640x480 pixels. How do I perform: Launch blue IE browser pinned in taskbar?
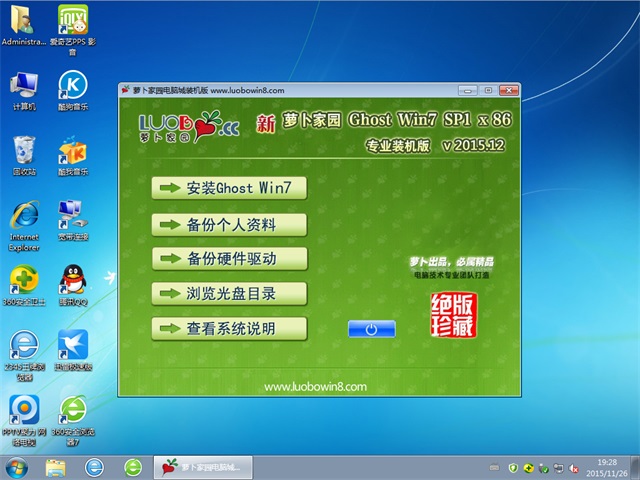coord(94,468)
